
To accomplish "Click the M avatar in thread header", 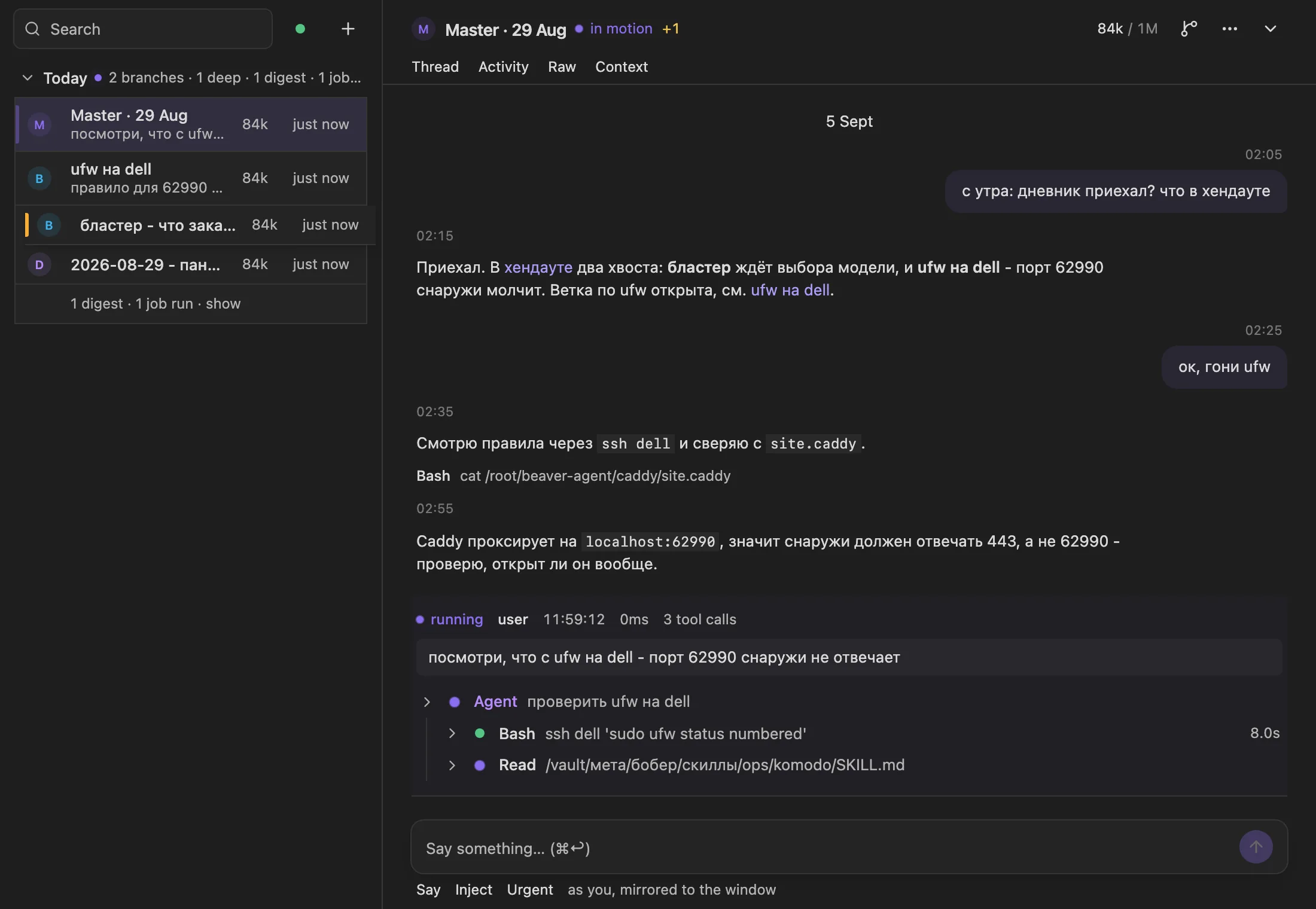I will click(423, 29).
